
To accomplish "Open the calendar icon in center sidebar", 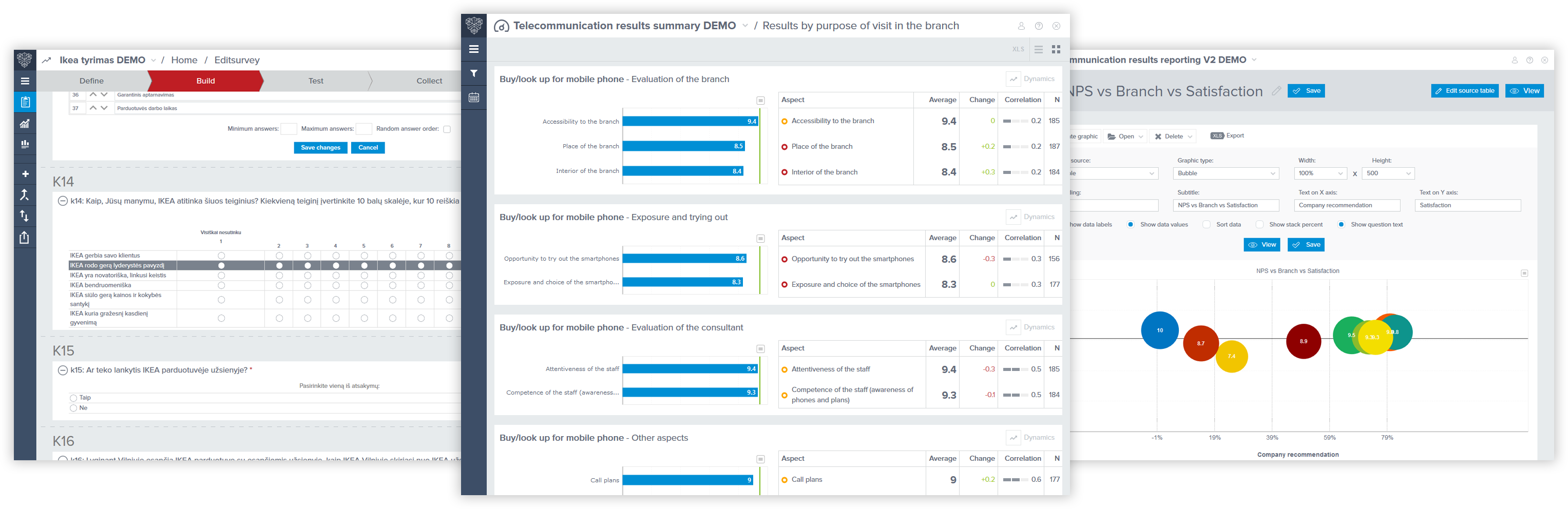I will click(x=473, y=97).
